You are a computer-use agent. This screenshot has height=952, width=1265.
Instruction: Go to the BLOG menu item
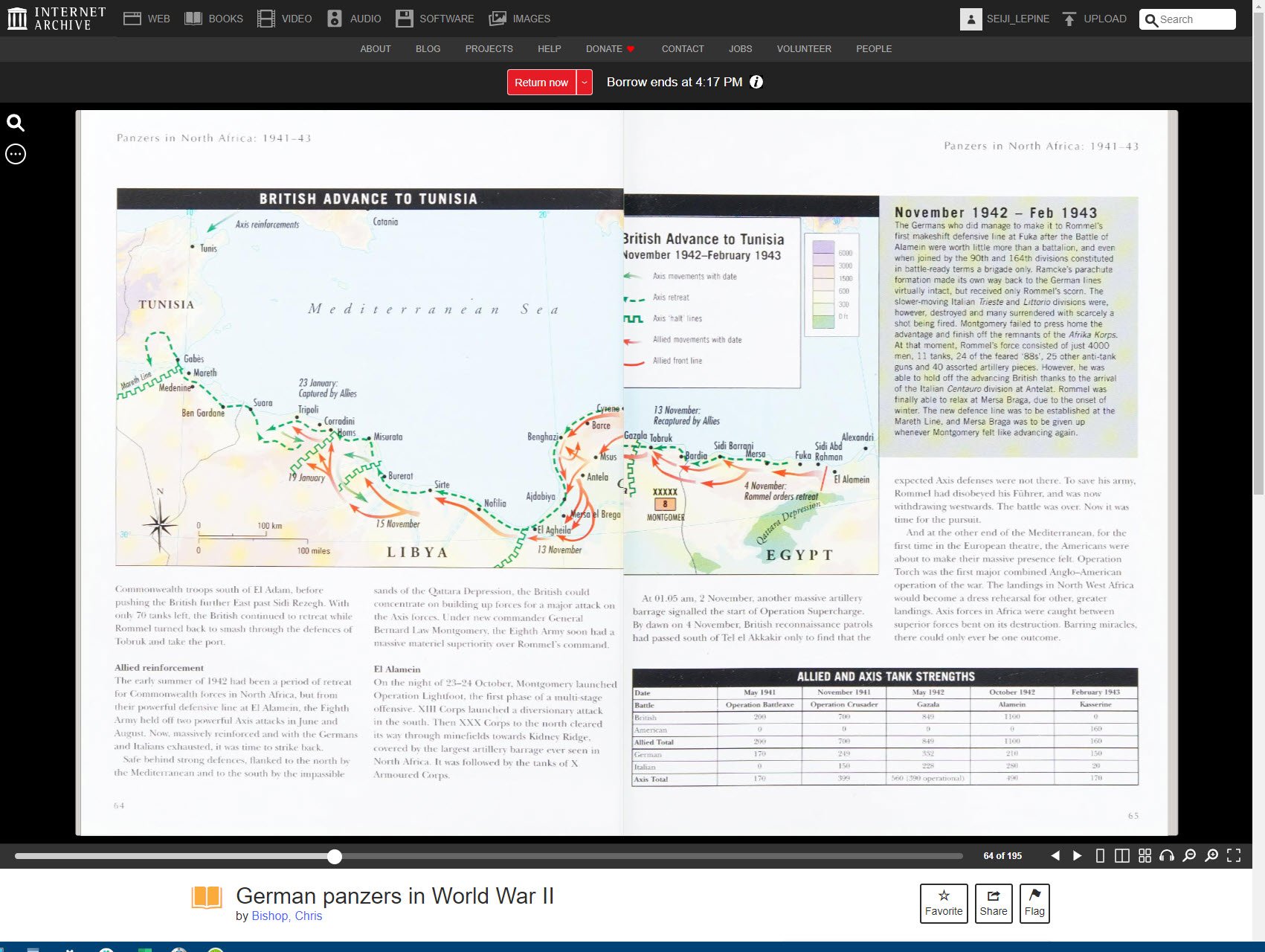coord(428,49)
